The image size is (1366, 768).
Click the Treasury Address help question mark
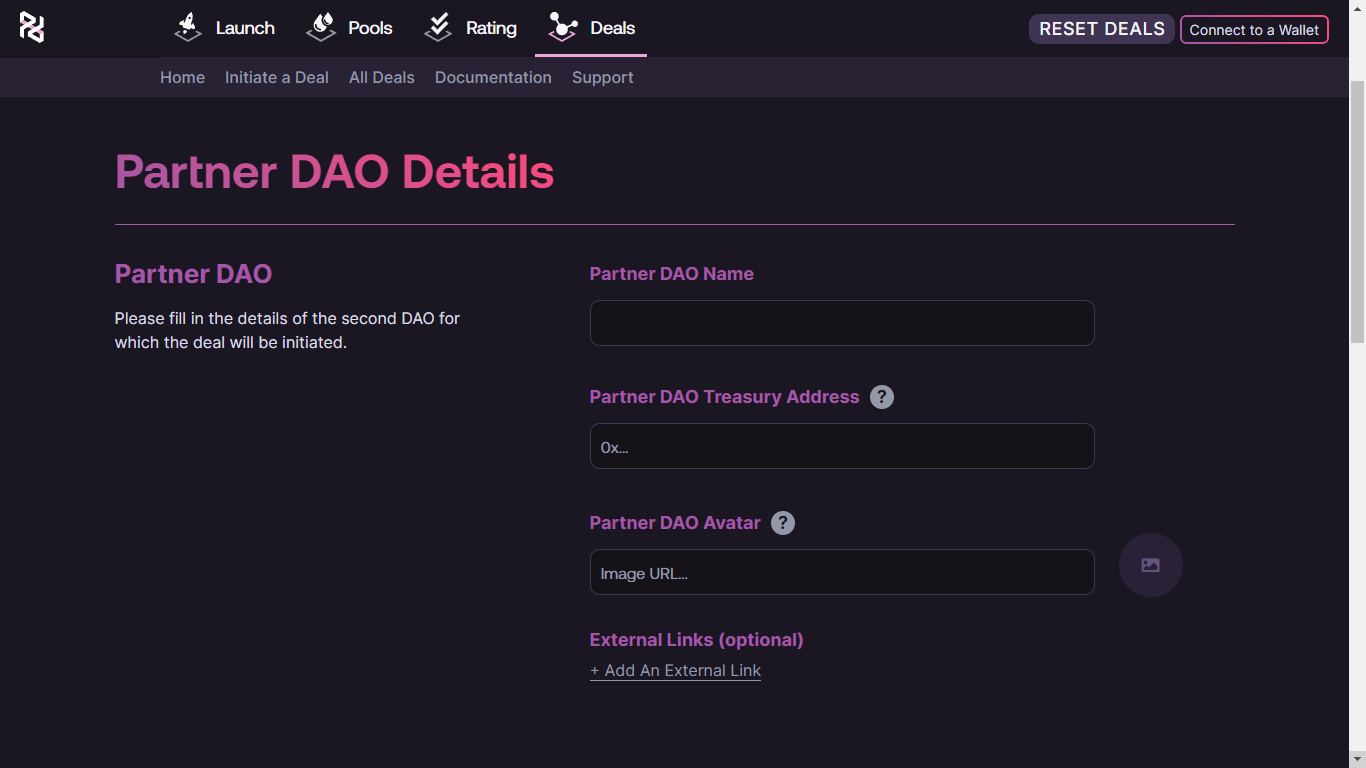click(x=882, y=397)
